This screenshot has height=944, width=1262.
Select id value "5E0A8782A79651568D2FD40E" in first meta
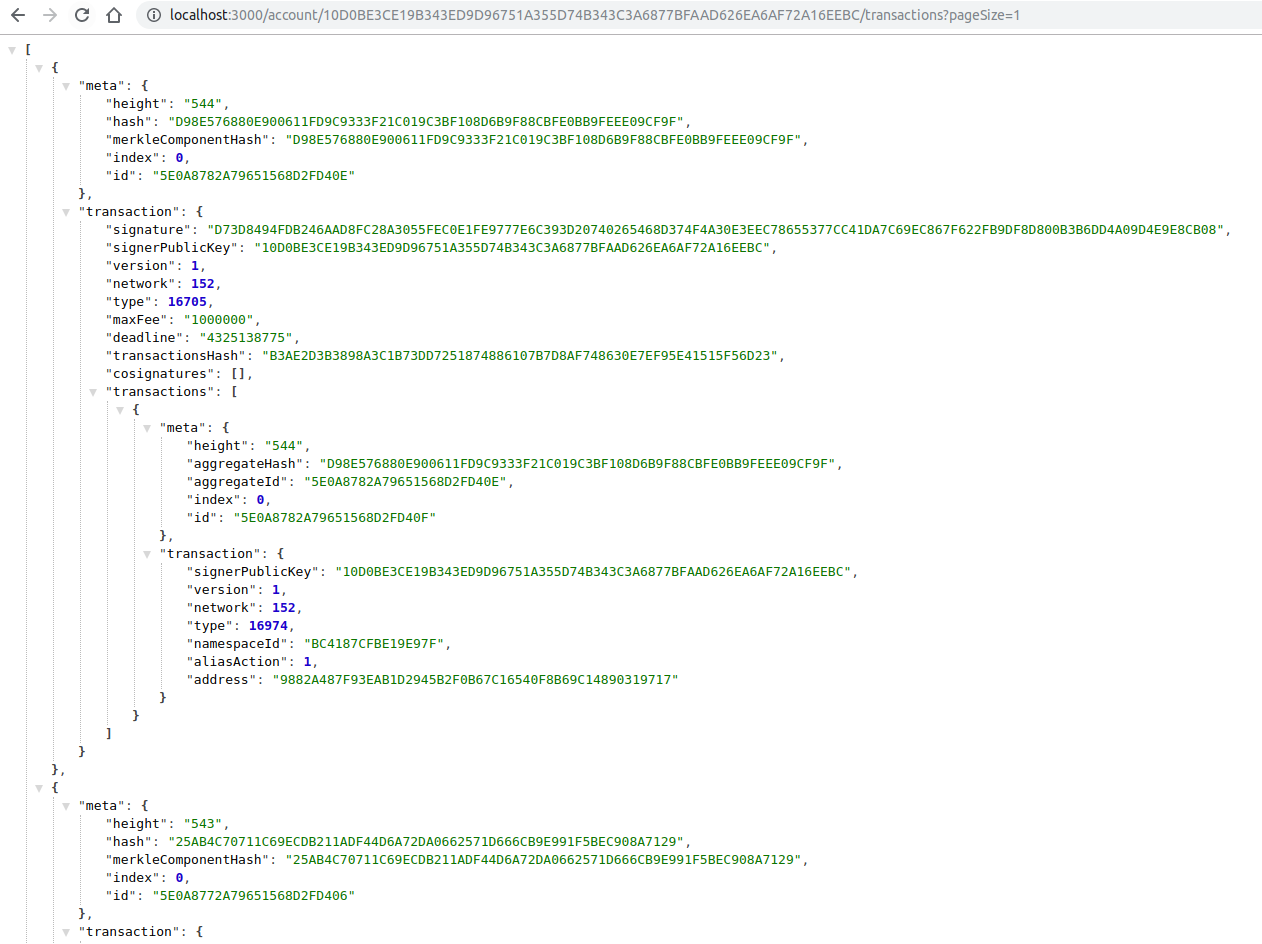[x=253, y=176]
